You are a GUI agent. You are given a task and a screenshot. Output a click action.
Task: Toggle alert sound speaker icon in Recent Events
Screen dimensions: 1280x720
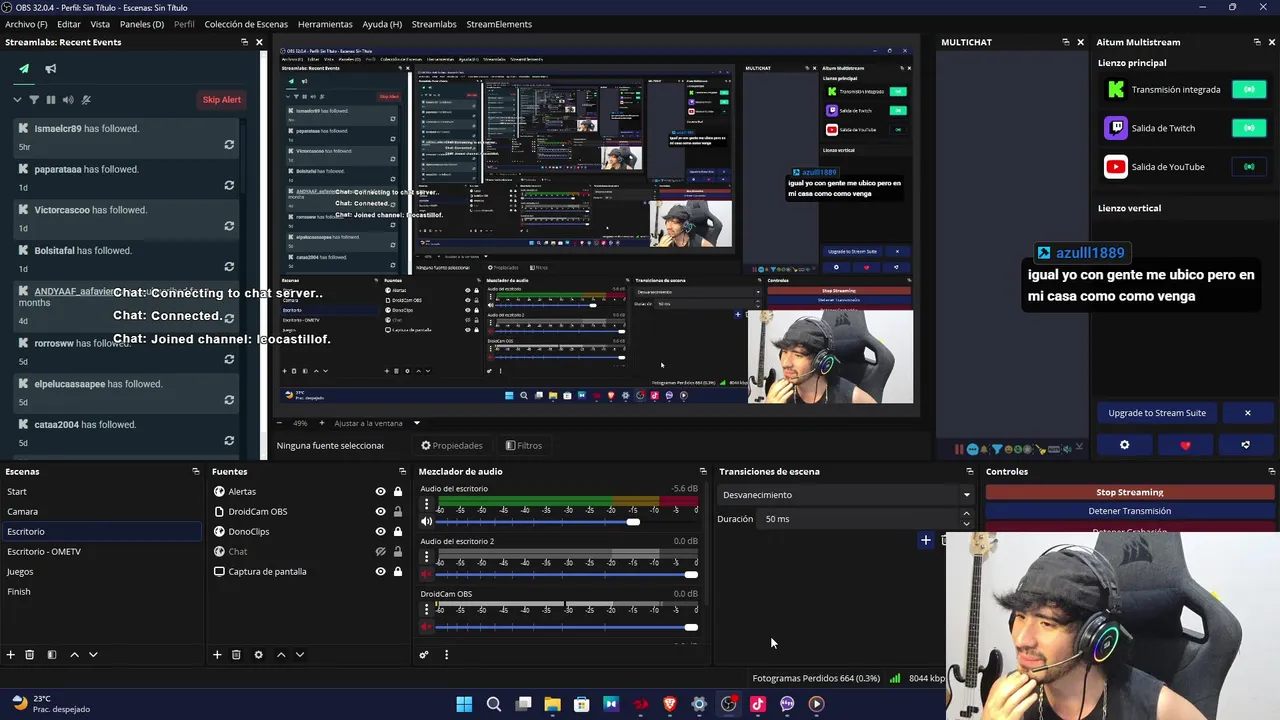68,100
